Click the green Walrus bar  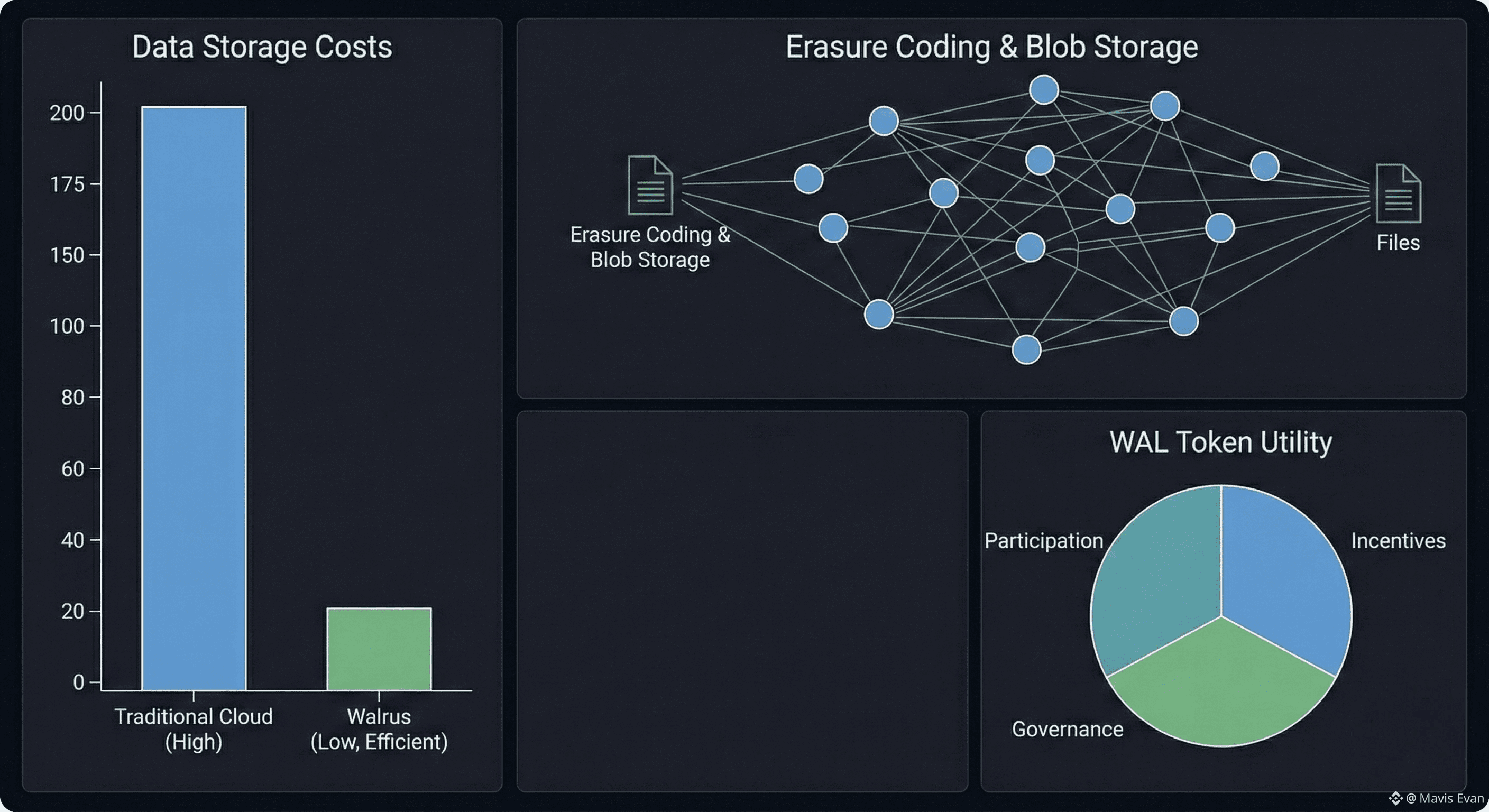tap(379, 649)
